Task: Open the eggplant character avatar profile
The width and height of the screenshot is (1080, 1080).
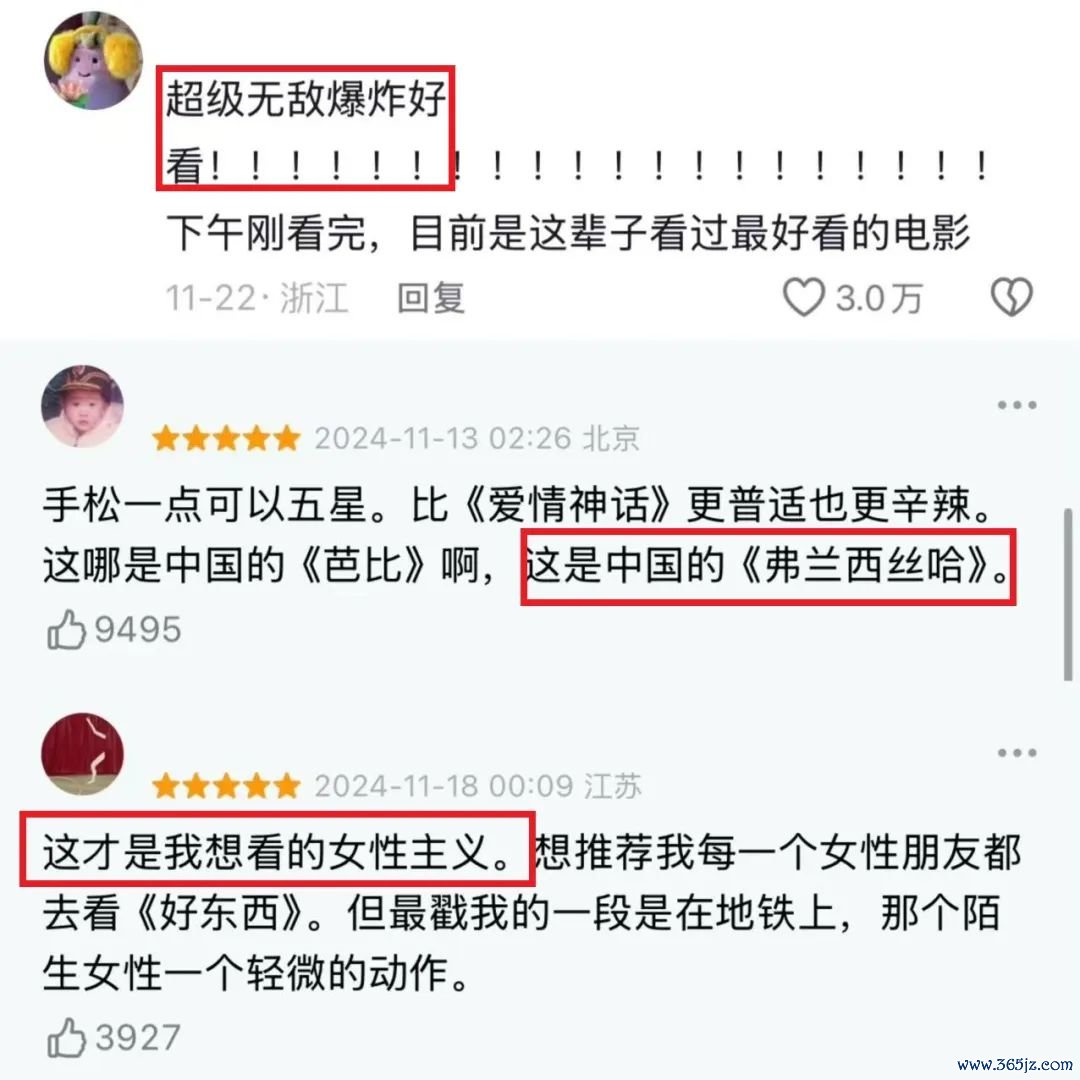Action: (x=93, y=61)
